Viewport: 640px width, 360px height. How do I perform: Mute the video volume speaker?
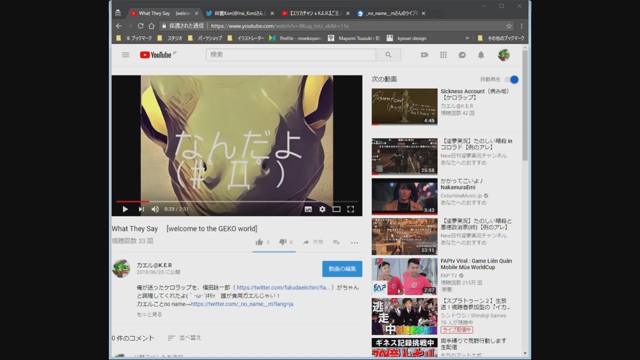coord(155,209)
